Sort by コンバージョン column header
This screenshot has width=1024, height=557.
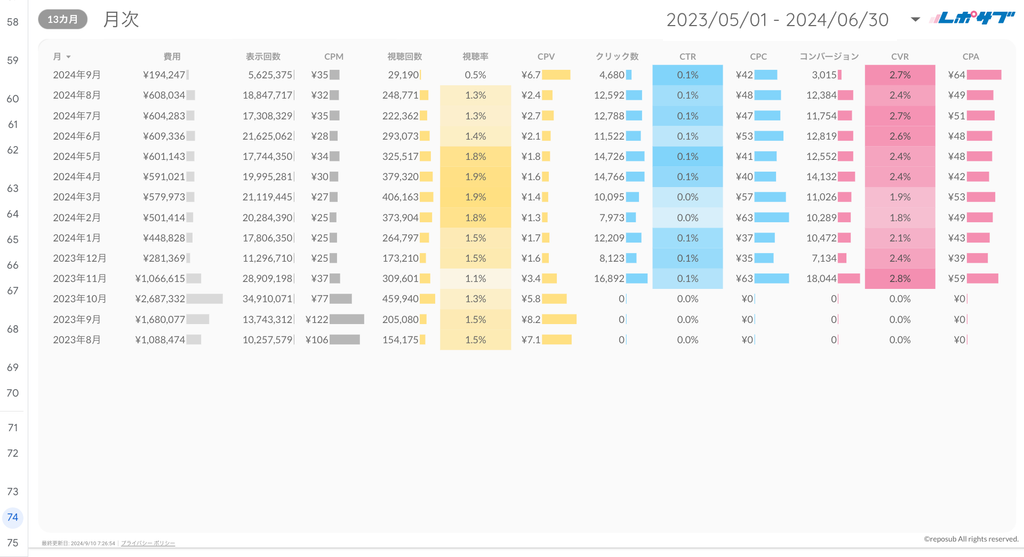(x=829, y=57)
